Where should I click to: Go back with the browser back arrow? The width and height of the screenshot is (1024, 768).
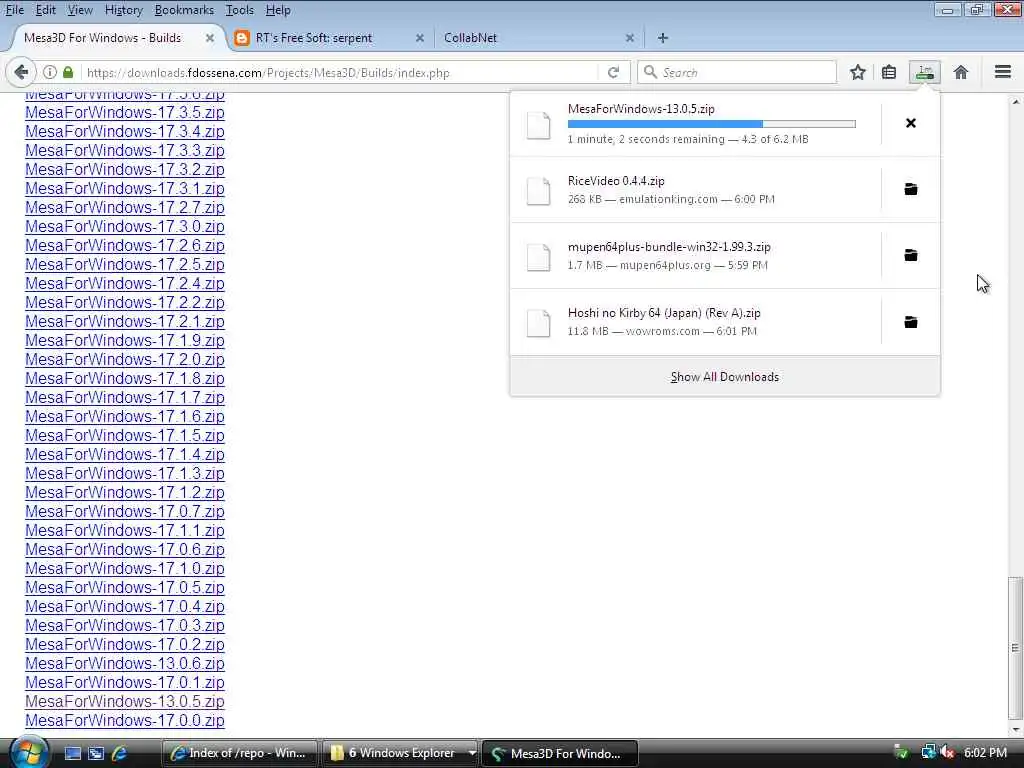pyautogui.click(x=21, y=72)
